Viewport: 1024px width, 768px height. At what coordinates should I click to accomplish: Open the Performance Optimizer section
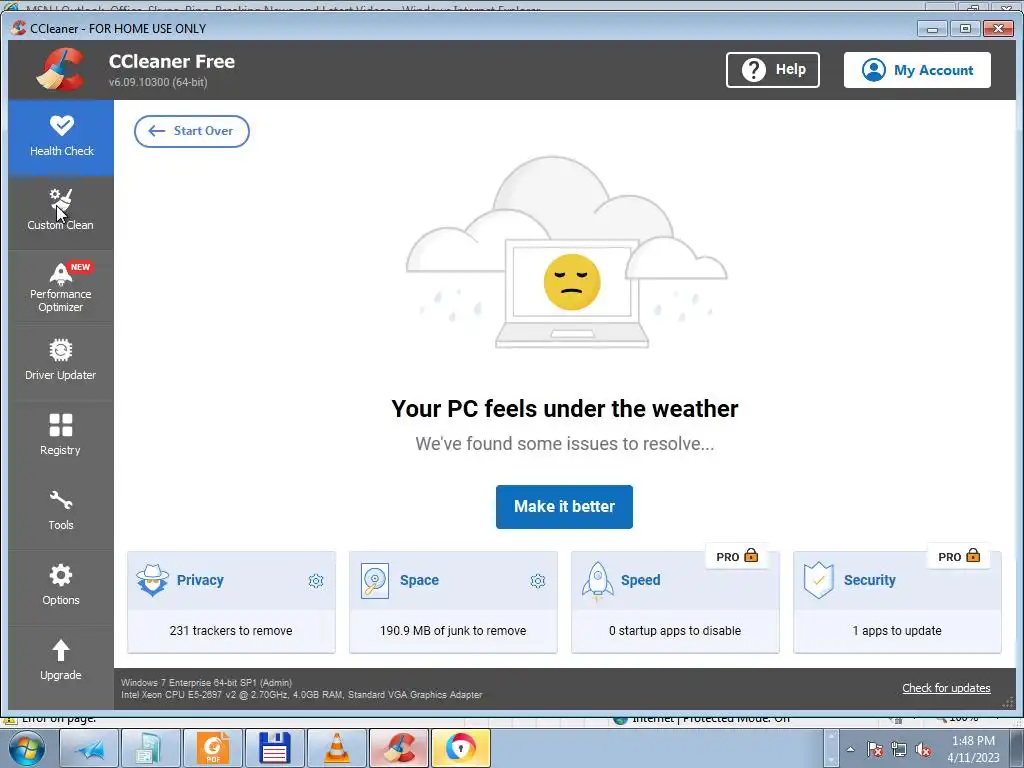click(x=61, y=287)
